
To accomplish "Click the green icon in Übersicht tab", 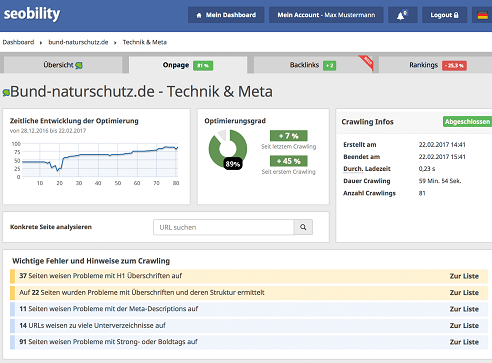I will click(x=79, y=65).
